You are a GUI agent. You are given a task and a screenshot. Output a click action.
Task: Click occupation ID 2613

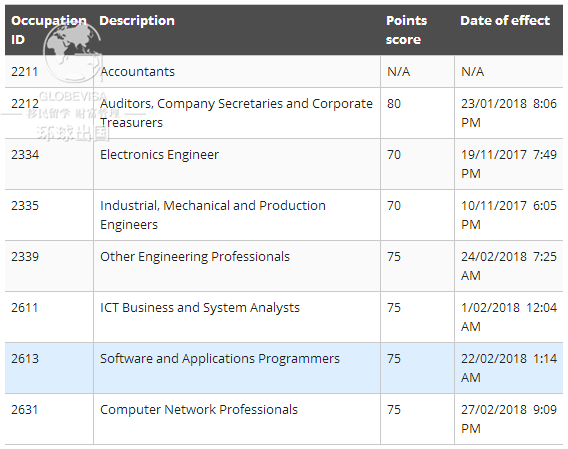[x=25, y=359]
